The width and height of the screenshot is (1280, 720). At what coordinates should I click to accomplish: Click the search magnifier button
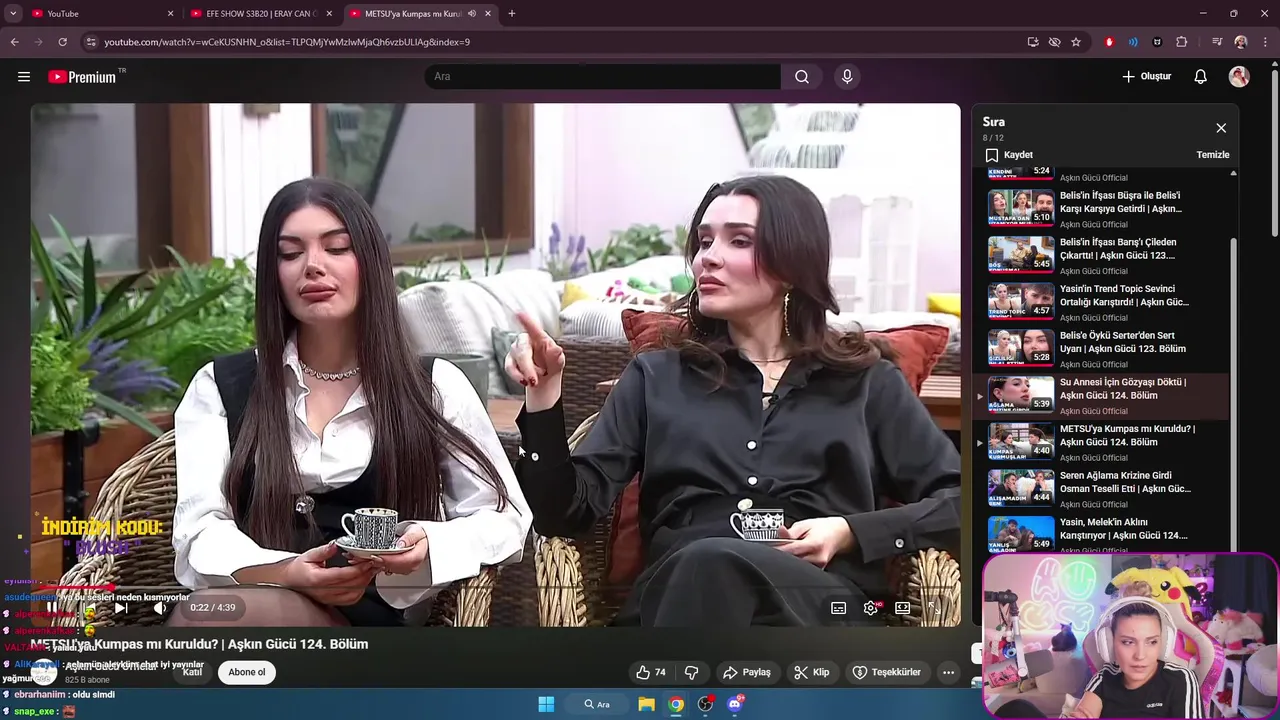[802, 77]
